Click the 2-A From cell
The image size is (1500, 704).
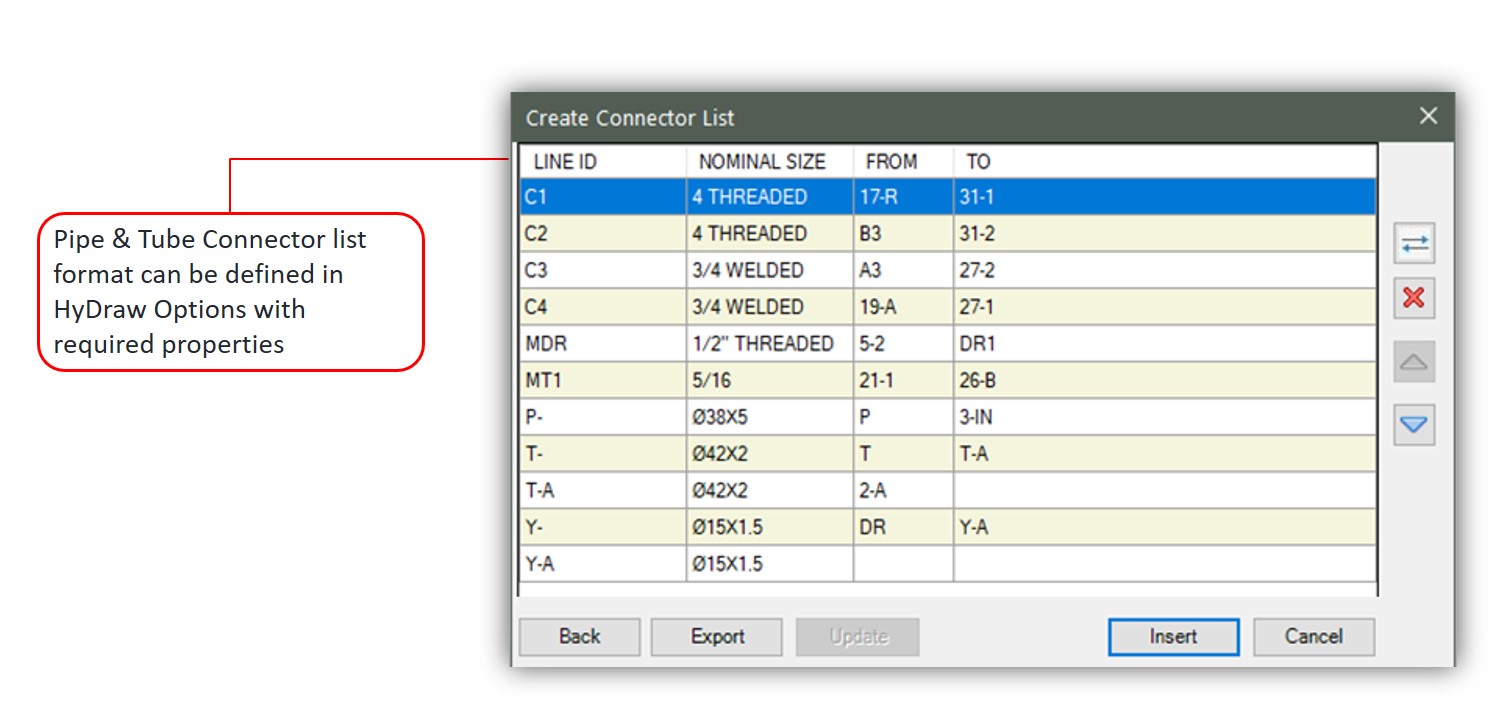(x=904, y=490)
